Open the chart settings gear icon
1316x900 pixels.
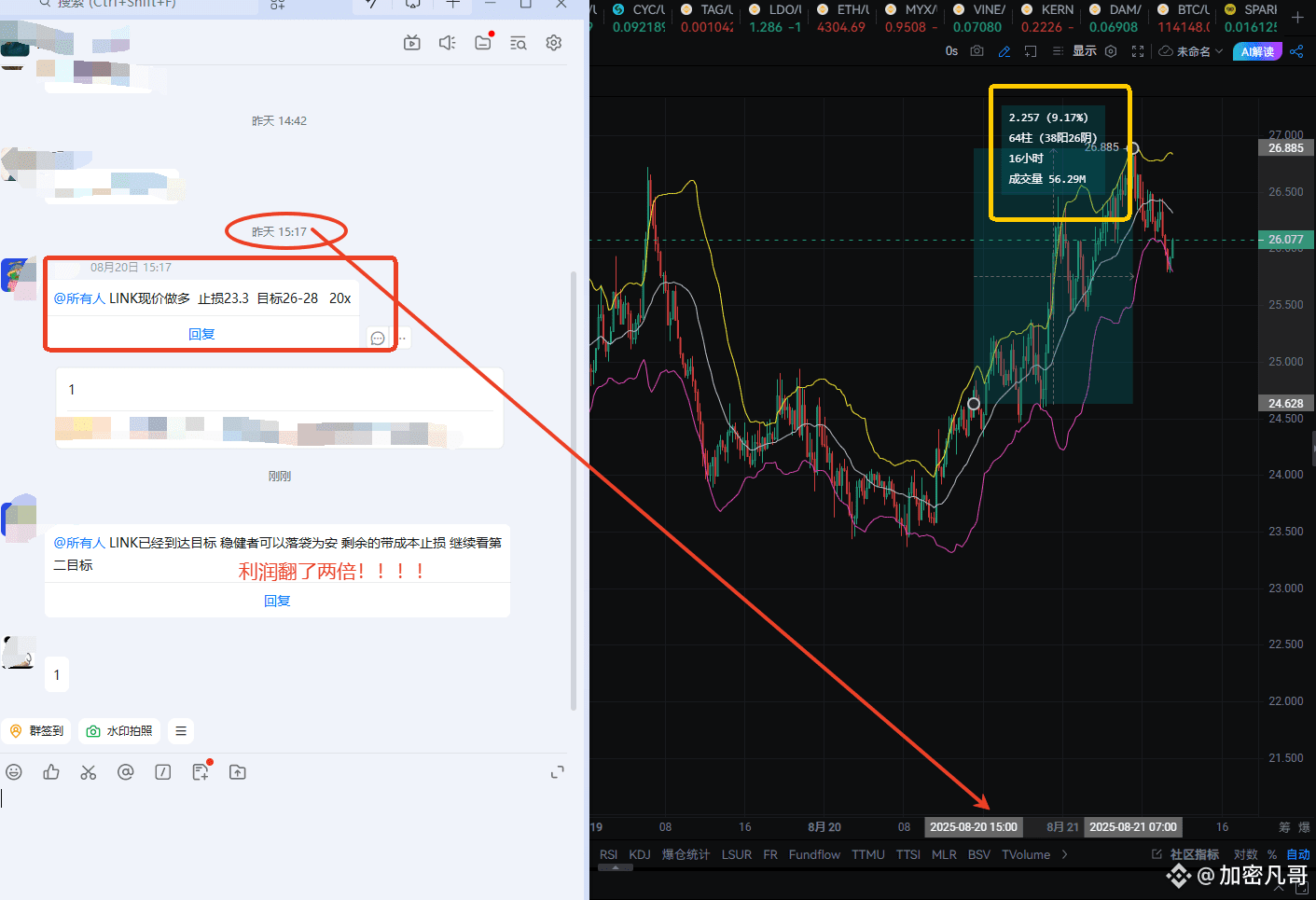pos(1110,51)
